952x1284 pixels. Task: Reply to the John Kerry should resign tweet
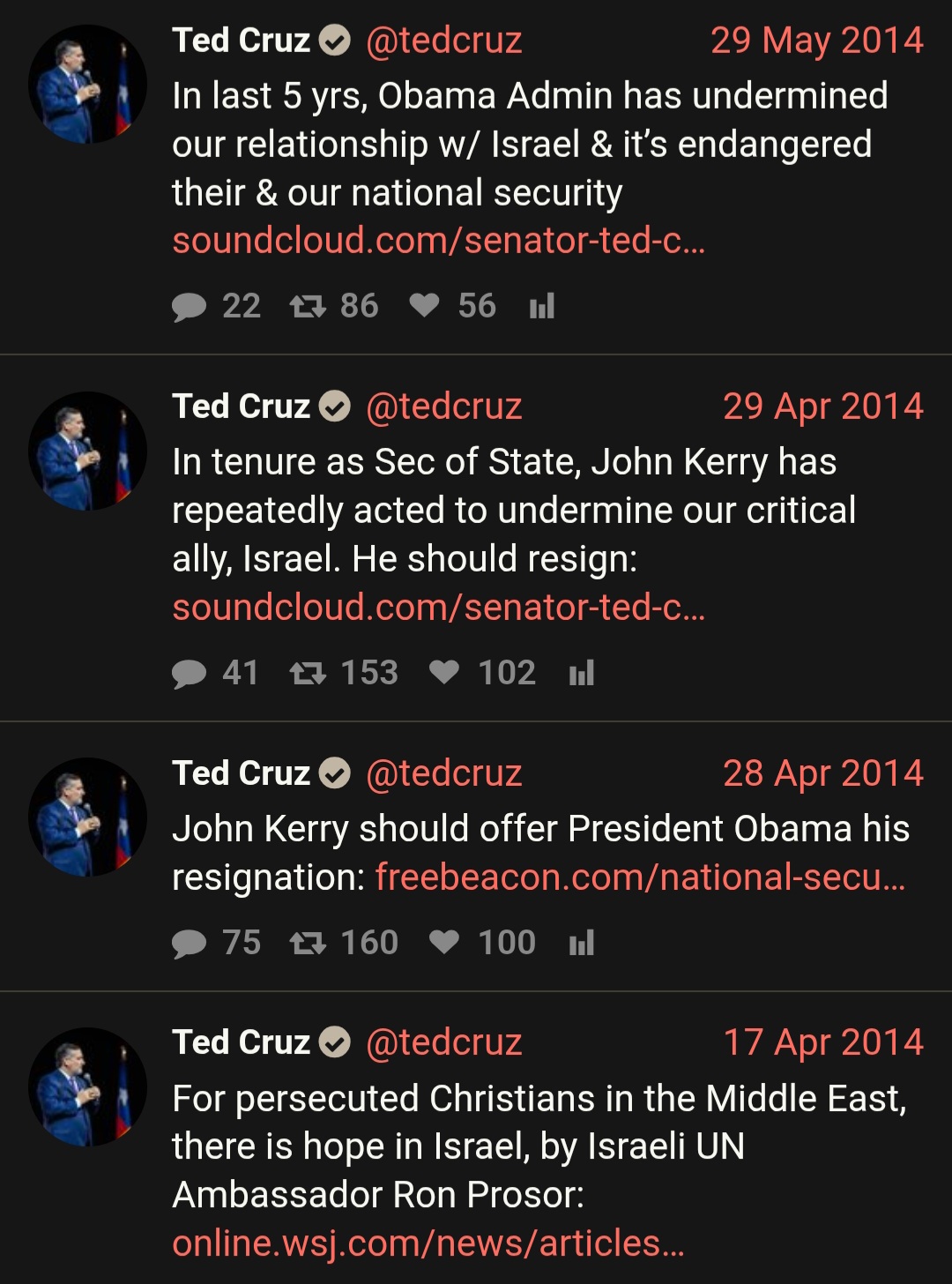[189, 674]
